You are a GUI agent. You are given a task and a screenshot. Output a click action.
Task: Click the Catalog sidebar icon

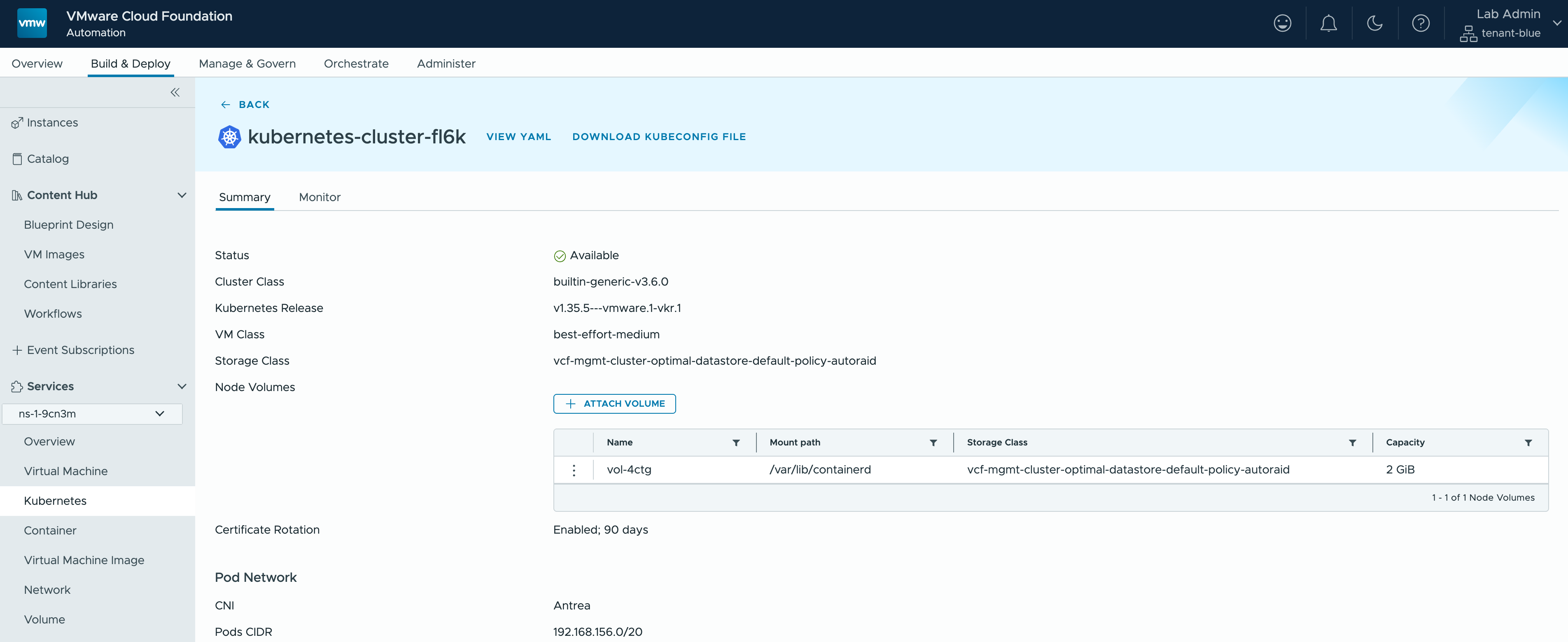(17, 159)
